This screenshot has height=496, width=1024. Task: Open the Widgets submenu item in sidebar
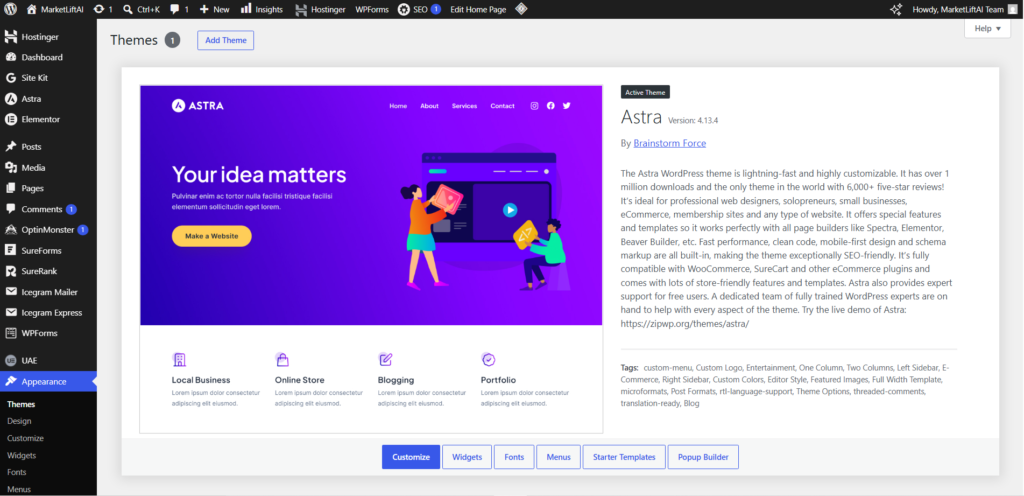(22, 456)
